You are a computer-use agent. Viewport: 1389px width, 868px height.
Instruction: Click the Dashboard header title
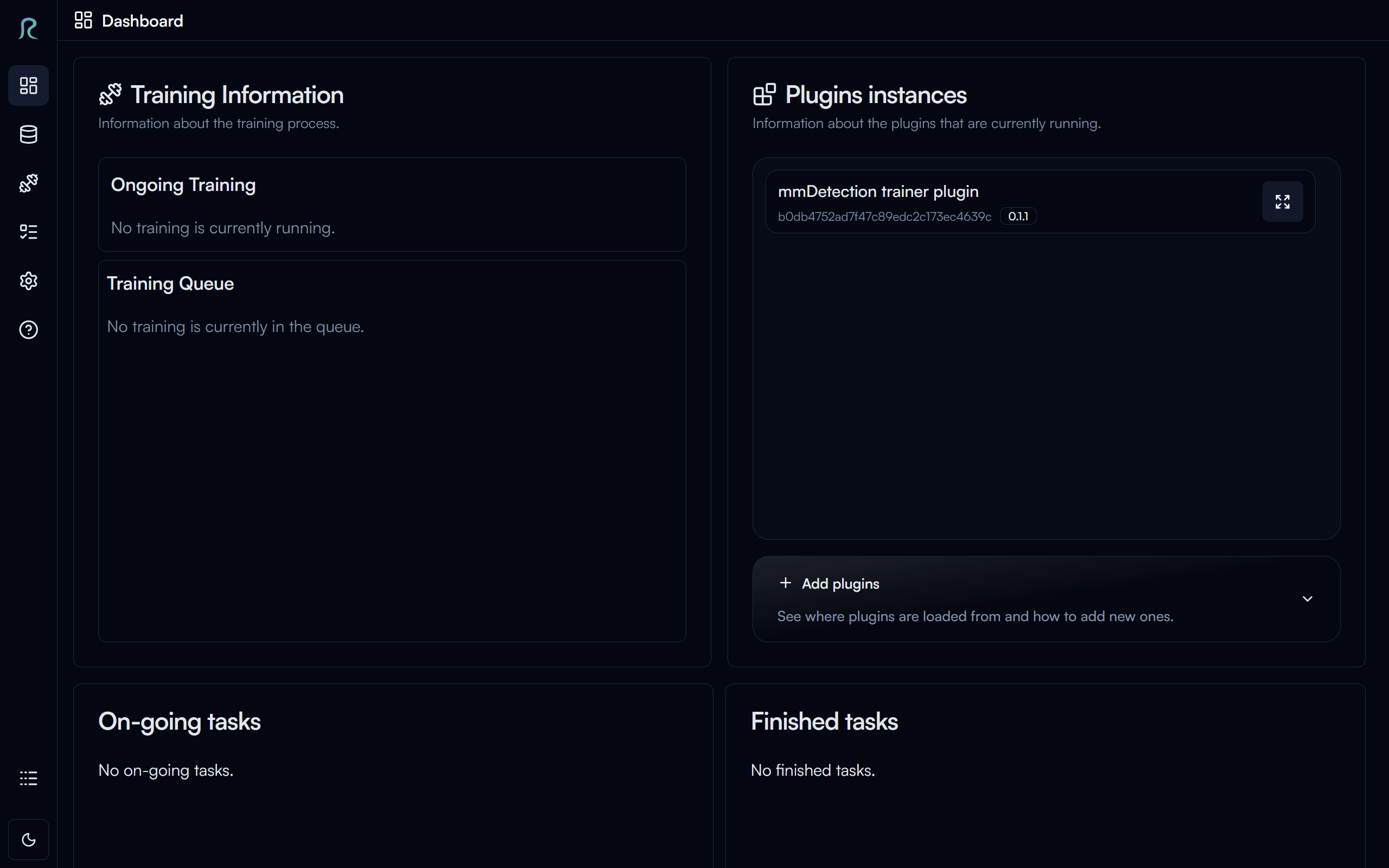click(x=142, y=21)
